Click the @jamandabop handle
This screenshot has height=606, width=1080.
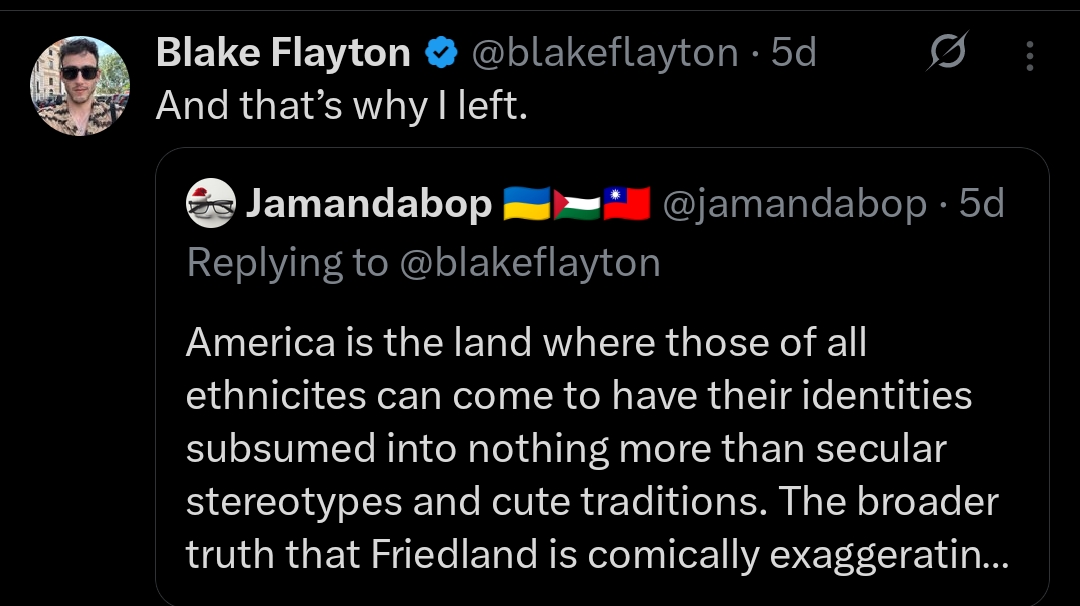pyautogui.click(x=794, y=204)
